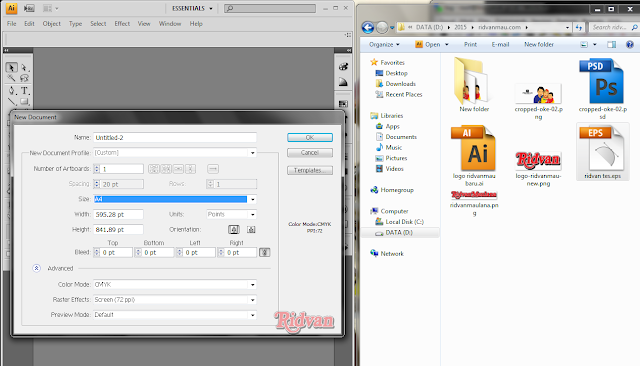Click New folder in Explorer toolbar
This screenshot has width=640, height=366.
[539, 44]
